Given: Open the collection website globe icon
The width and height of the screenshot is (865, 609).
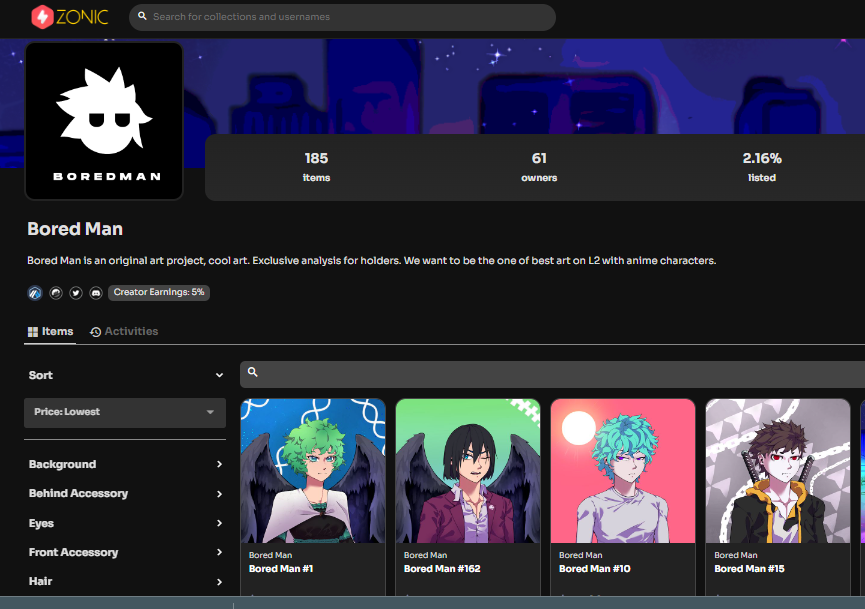Looking at the screenshot, I should 56,293.
